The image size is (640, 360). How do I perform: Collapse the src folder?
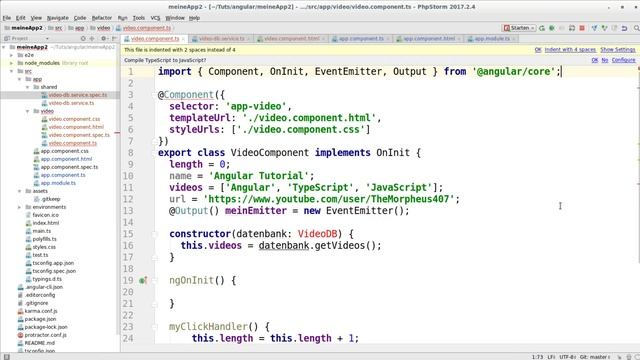tap(11, 71)
